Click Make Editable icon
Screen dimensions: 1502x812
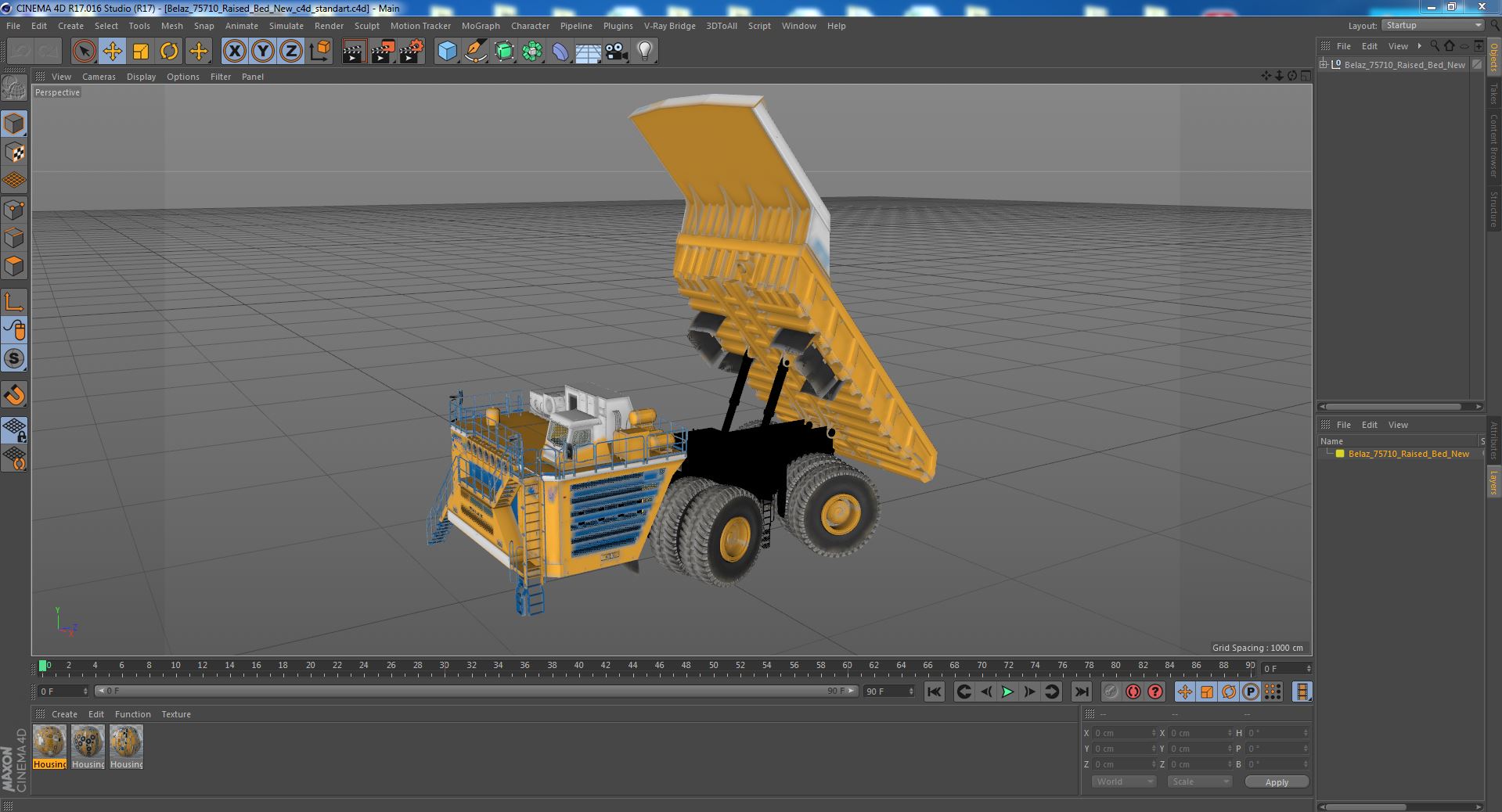point(14,89)
